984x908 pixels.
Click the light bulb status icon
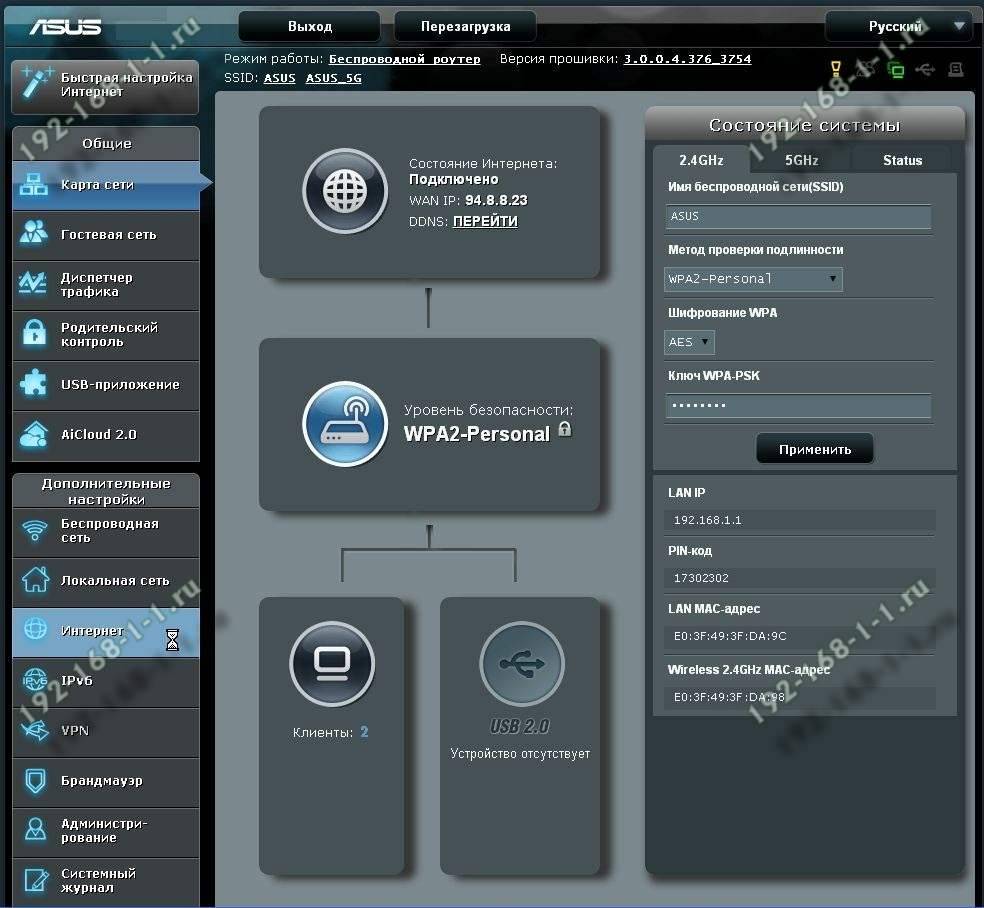pos(836,70)
